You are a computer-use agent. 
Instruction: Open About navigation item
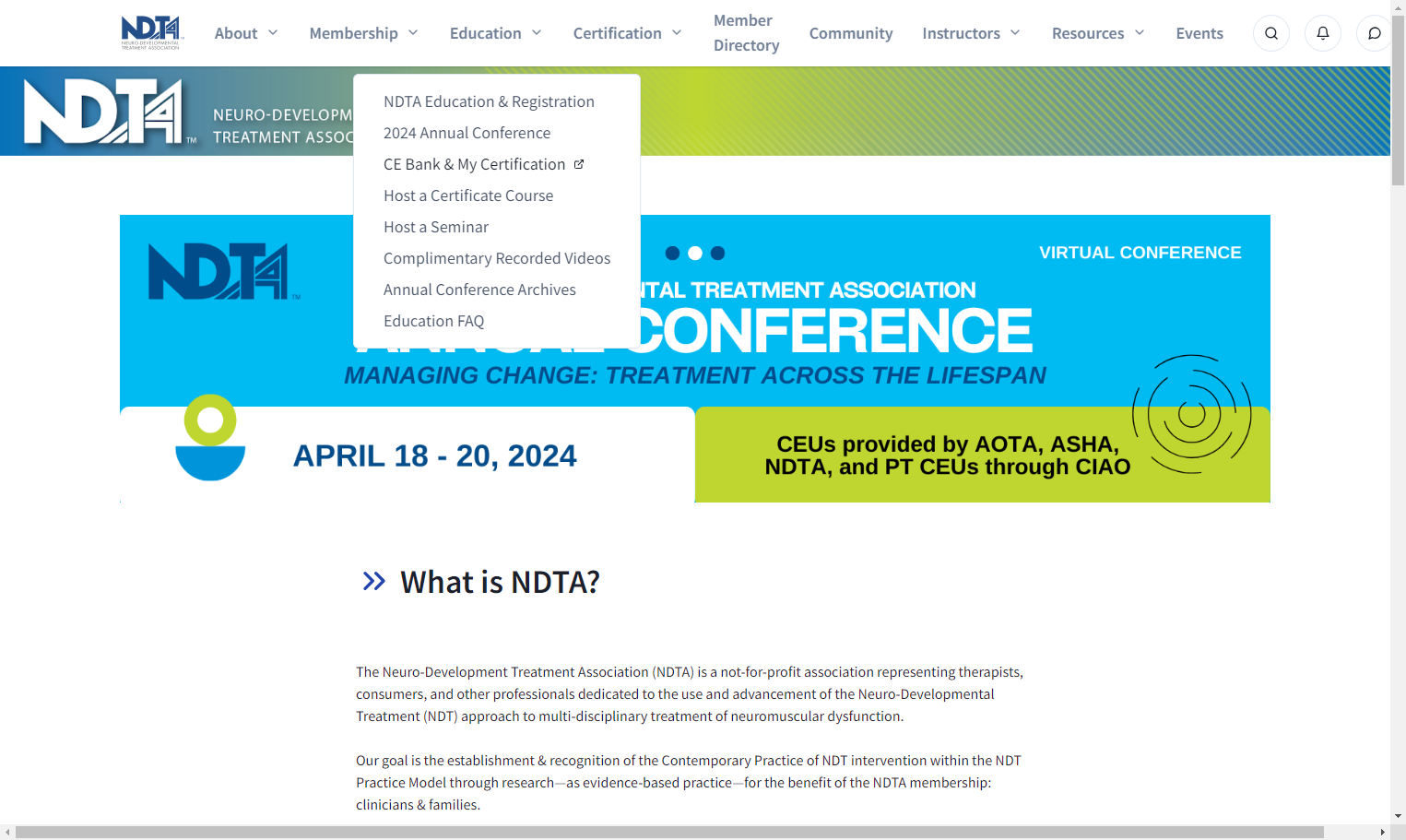pyautogui.click(x=236, y=33)
